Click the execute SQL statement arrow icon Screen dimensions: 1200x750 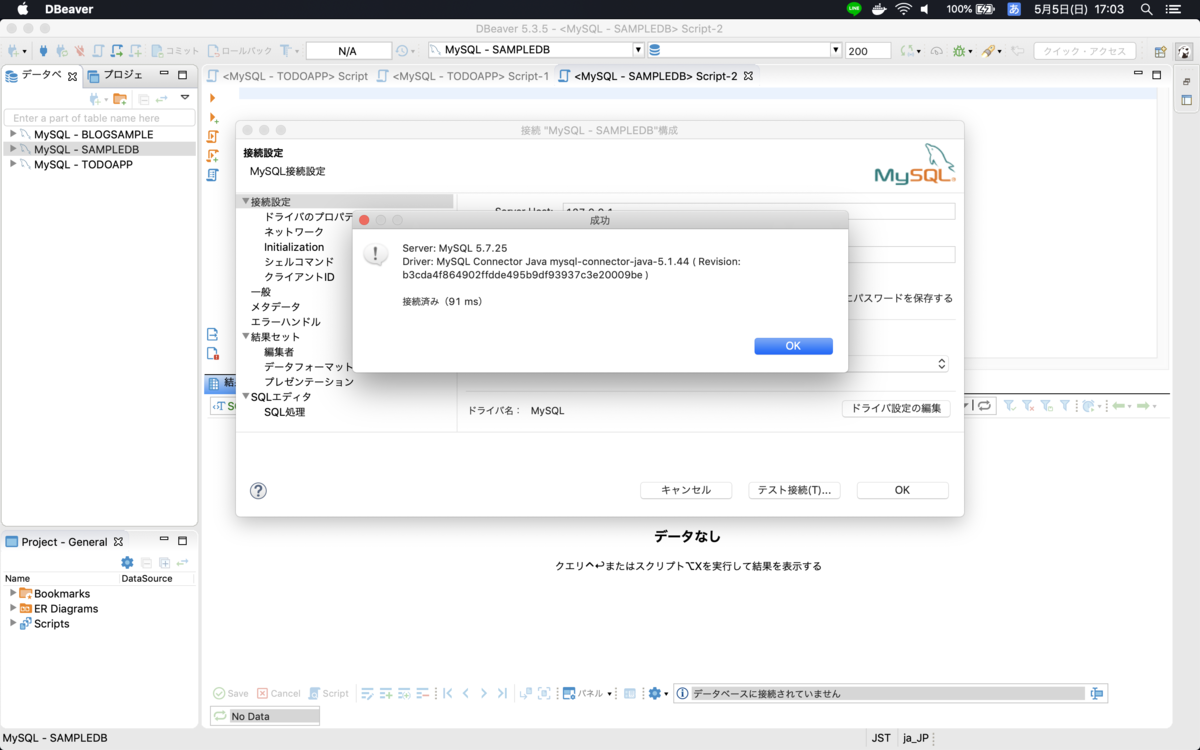[x=212, y=98]
